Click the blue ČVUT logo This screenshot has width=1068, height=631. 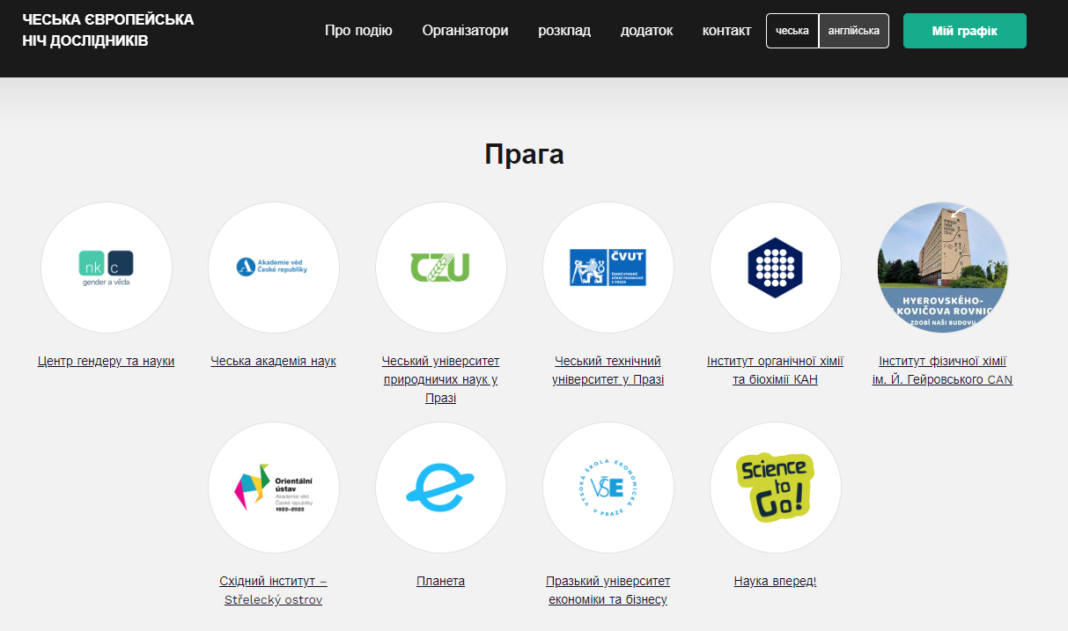pyautogui.click(x=608, y=267)
